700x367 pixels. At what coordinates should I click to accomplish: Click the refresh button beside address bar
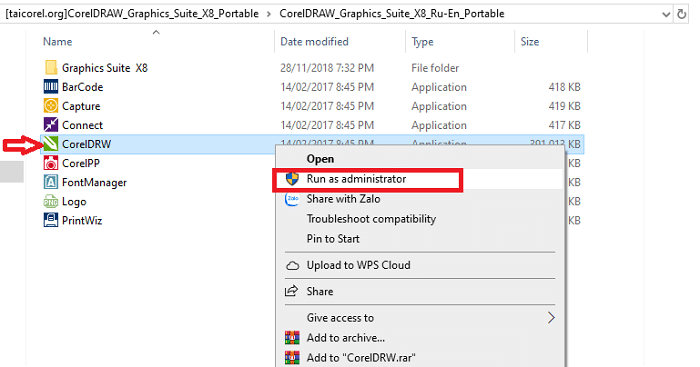(681, 14)
